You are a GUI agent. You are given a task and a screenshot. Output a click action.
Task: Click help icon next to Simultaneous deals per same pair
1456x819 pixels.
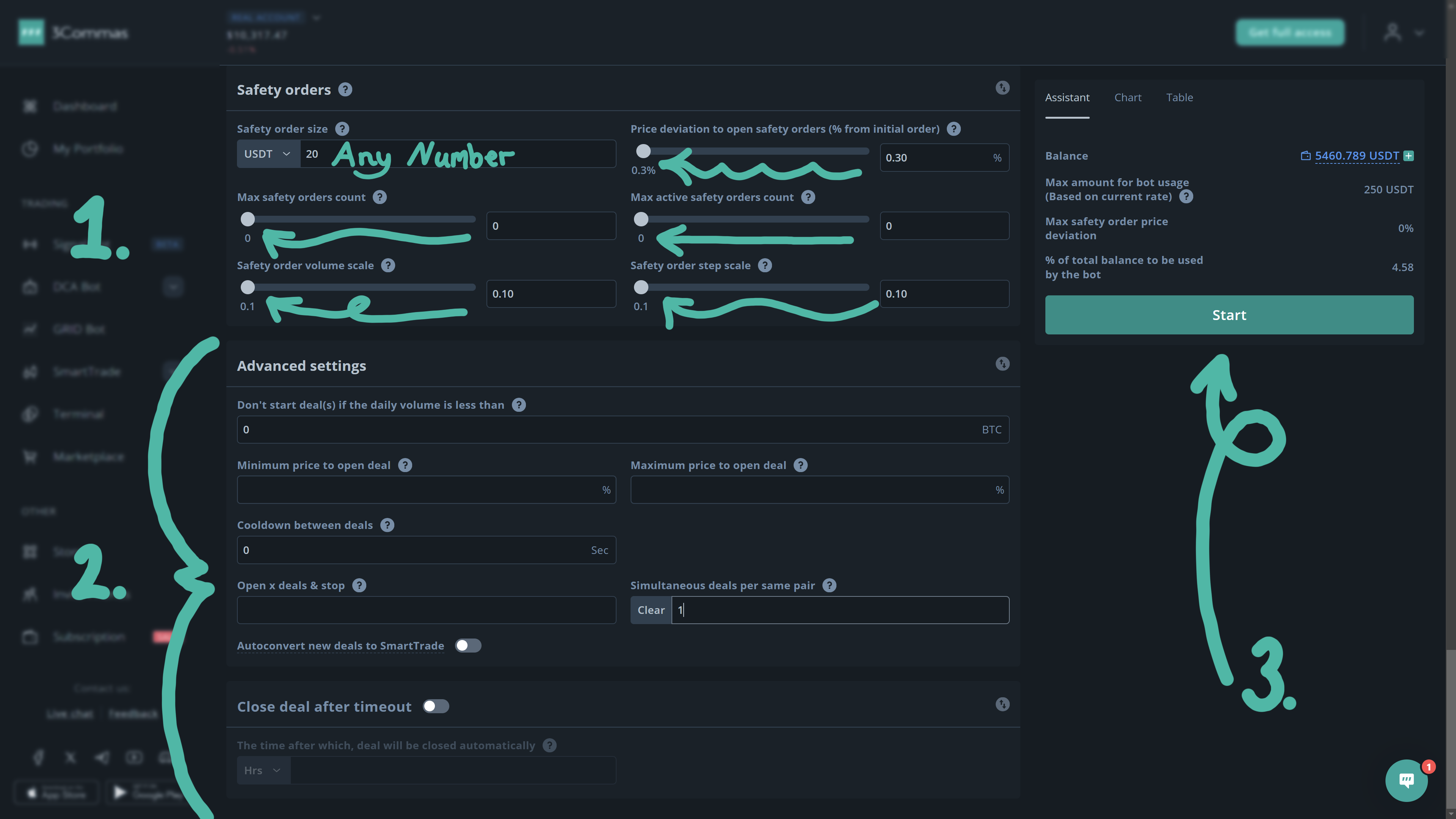pos(829,585)
